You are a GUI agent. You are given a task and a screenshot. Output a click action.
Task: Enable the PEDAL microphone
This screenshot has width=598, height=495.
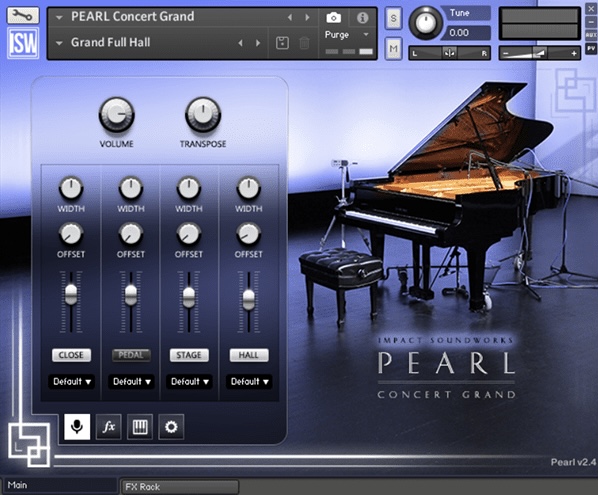[131, 355]
